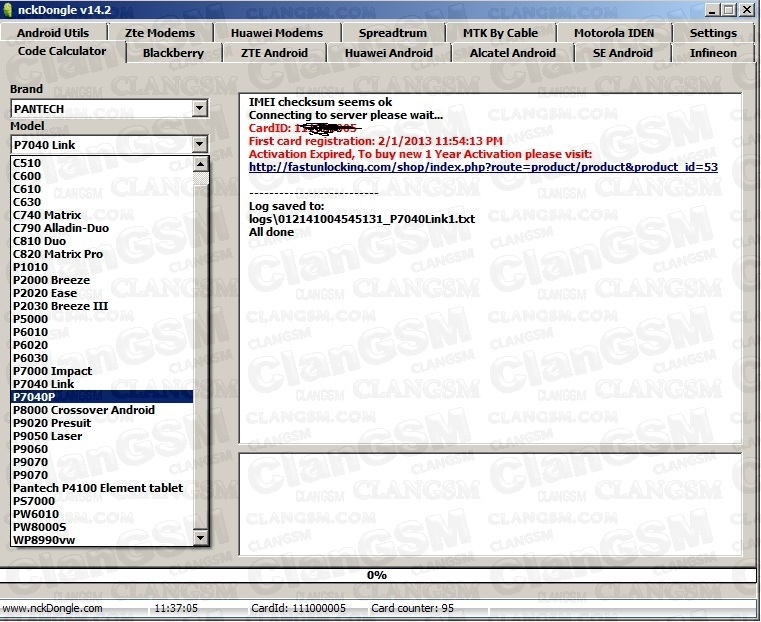Select the Spreadtrum tab
Image resolution: width=761 pixels, height=622 pixels.
(x=393, y=33)
